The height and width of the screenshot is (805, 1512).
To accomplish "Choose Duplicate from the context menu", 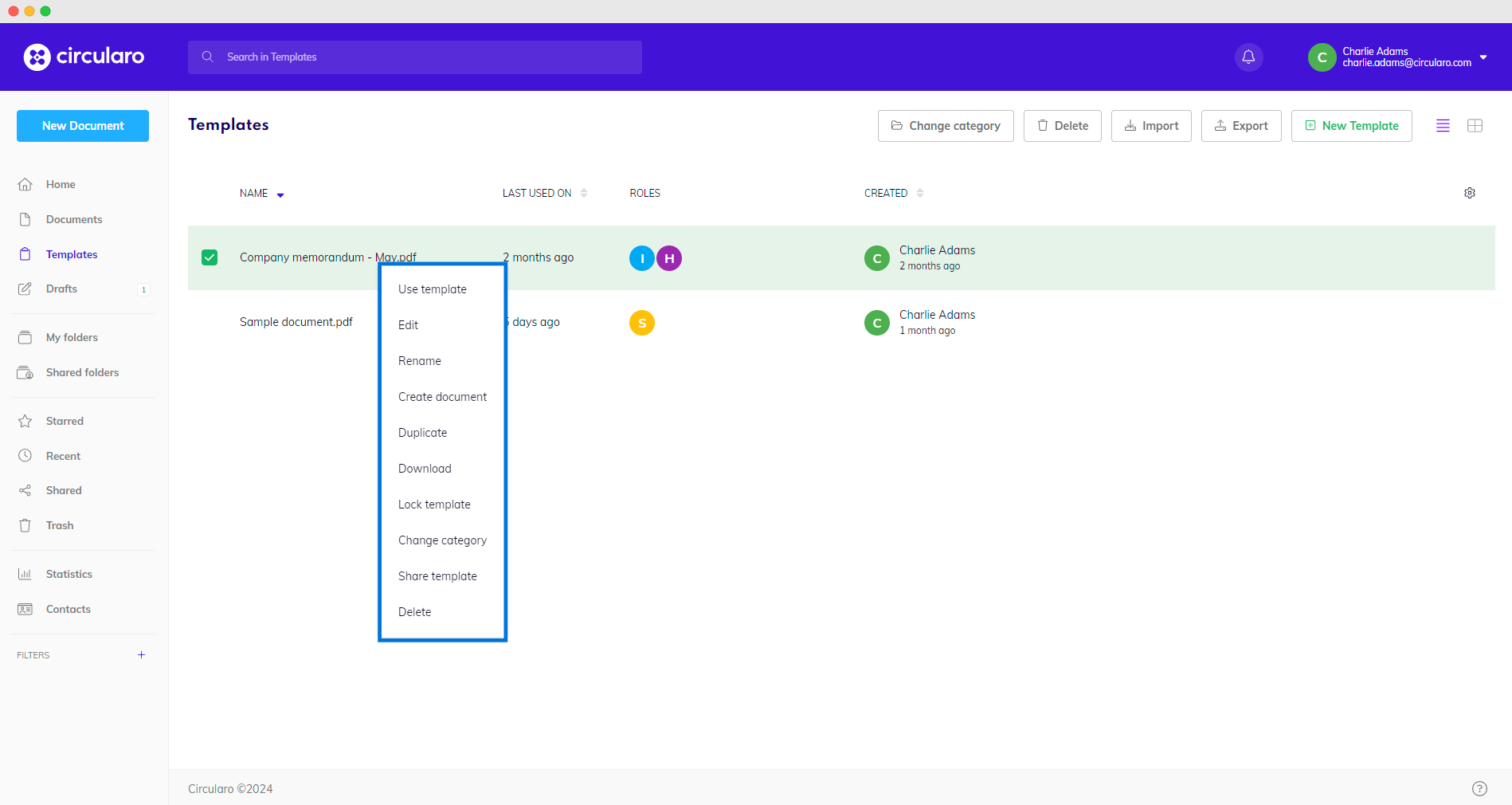I will point(422,432).
